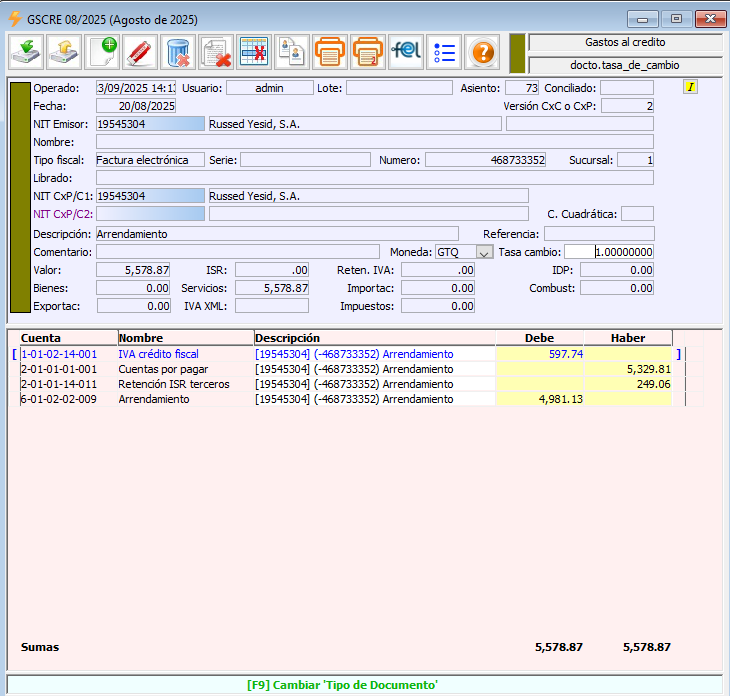Click the olive color block beside toolbar

tap(517, 53)
